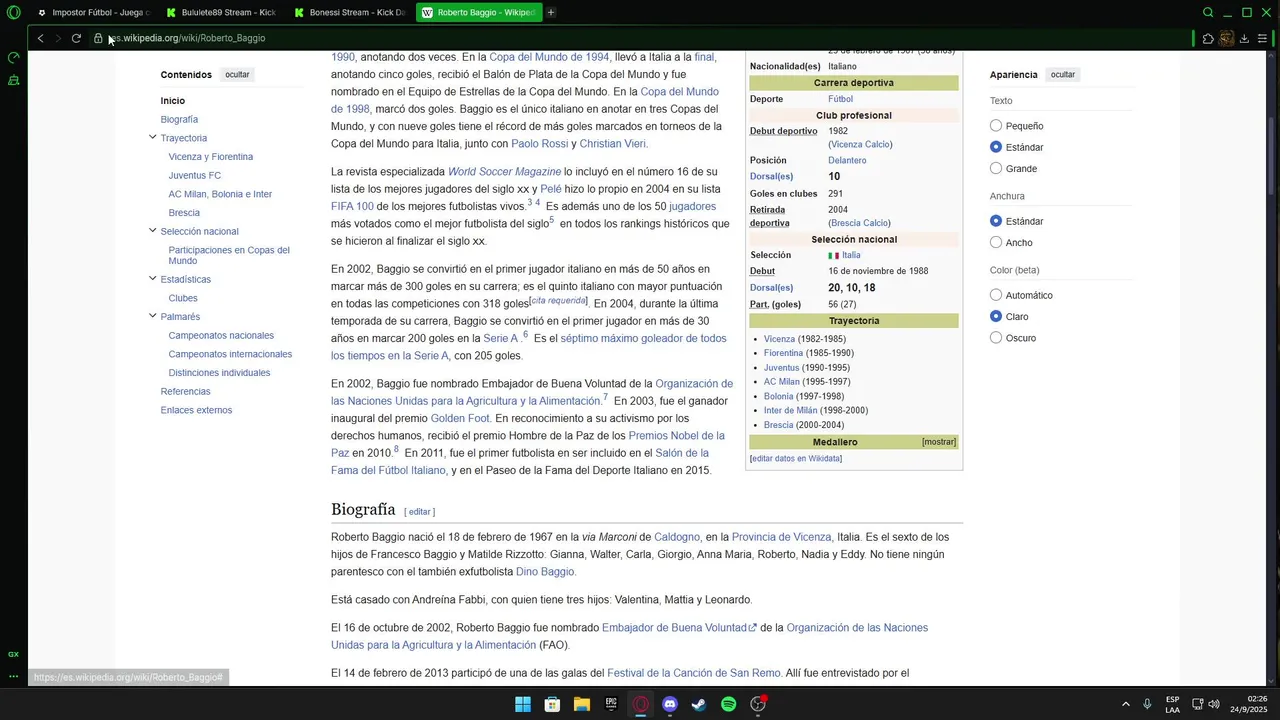Click the microphone icon in system tray

pyautogui.click(x=1147, y=704)
